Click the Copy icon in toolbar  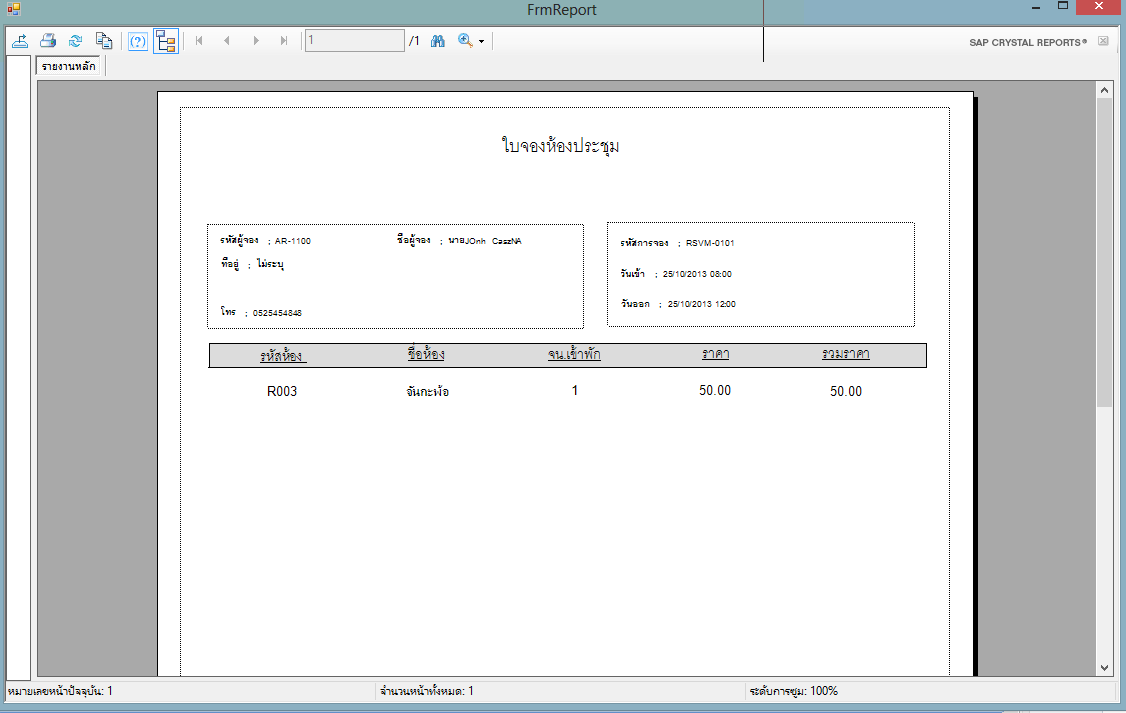[103, 41]
